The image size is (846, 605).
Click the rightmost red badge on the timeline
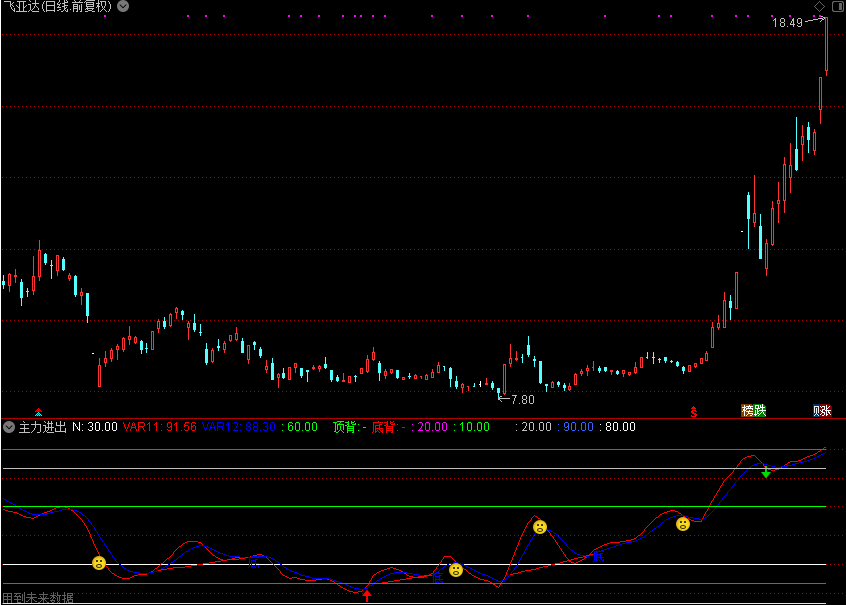pos(822,410)
